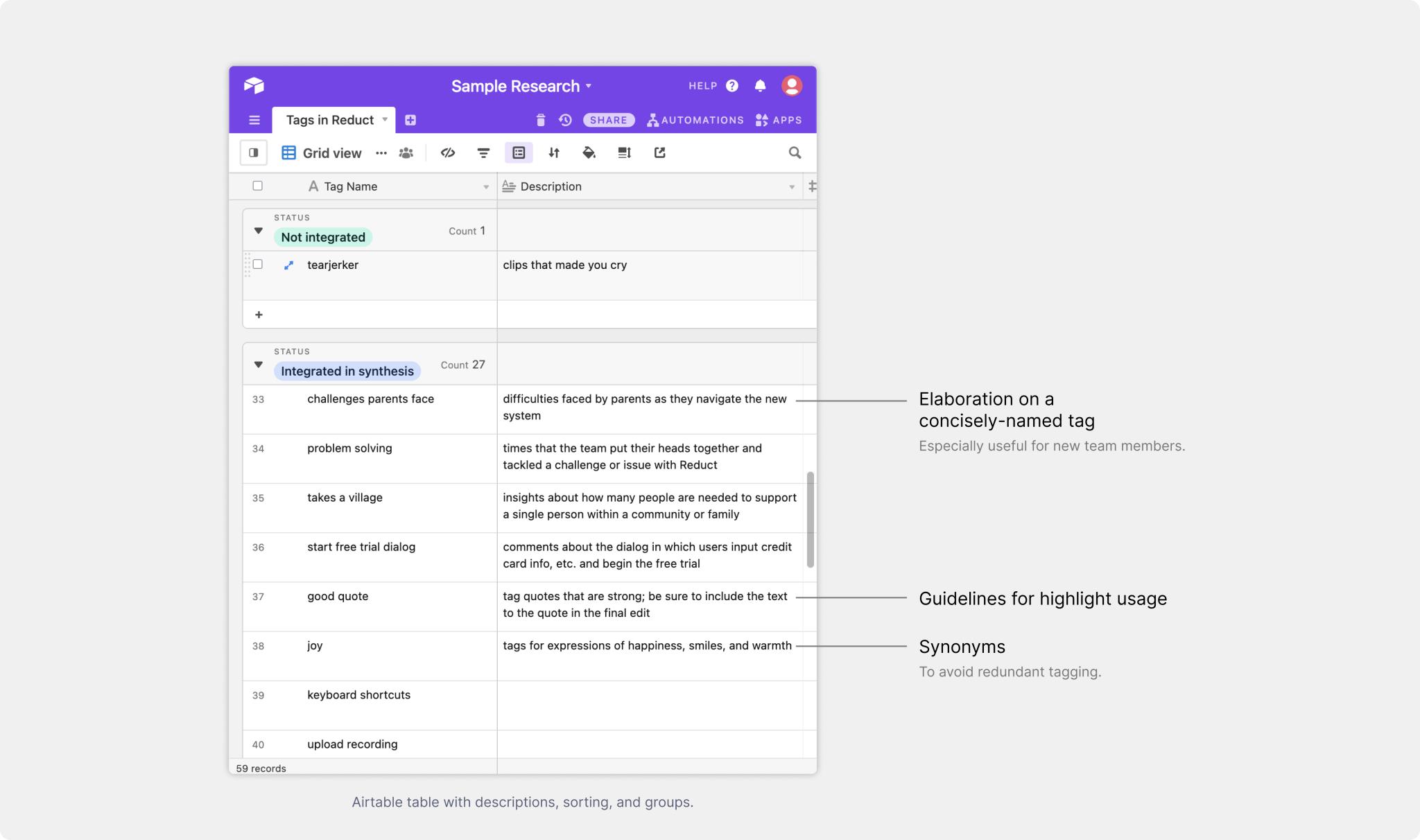Select the 'start free trial dialog' cell
The height and width of the screenshot is (840, 1420).
[x=370, y=557]
